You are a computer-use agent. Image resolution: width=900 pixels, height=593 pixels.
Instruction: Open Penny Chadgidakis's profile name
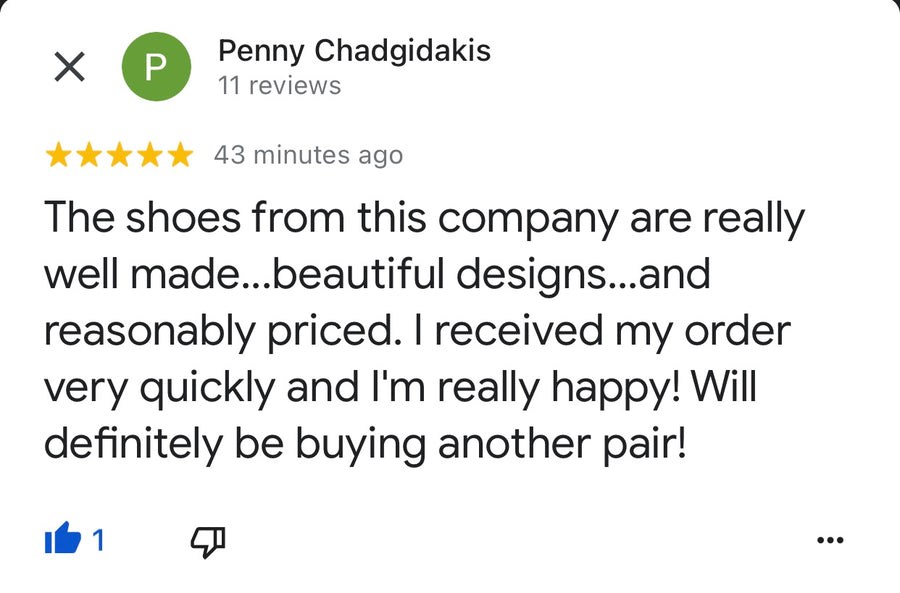pyautogui.click(x=354, y=50)
